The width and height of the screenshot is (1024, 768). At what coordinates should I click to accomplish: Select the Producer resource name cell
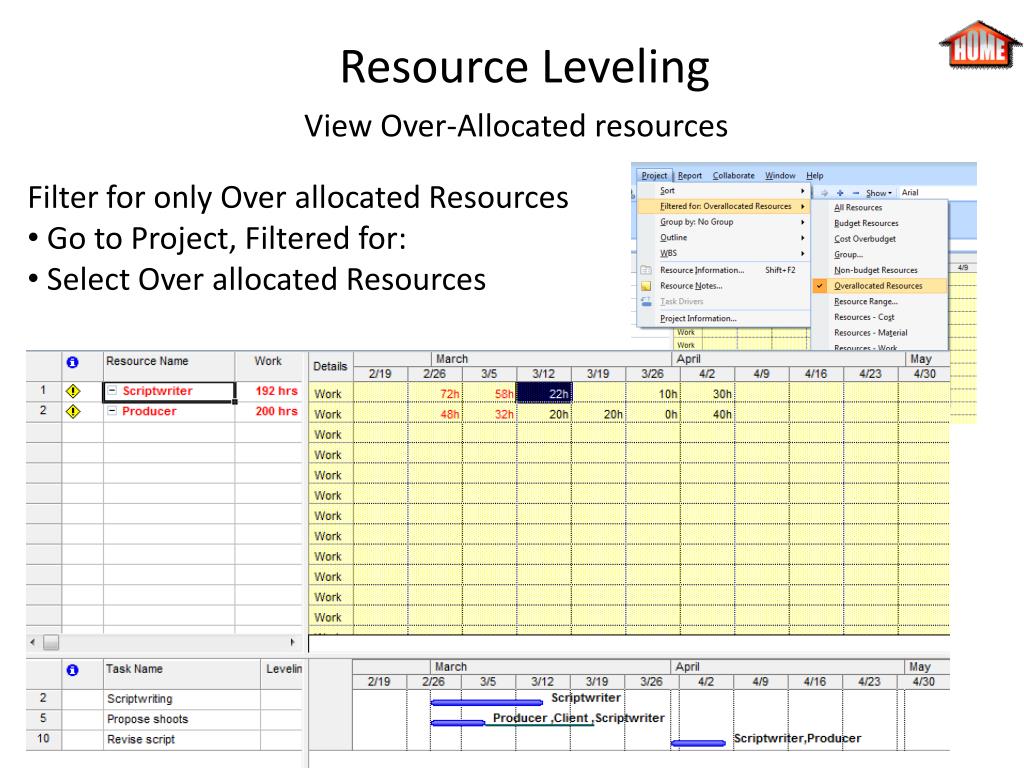click(x=169, y=411)
